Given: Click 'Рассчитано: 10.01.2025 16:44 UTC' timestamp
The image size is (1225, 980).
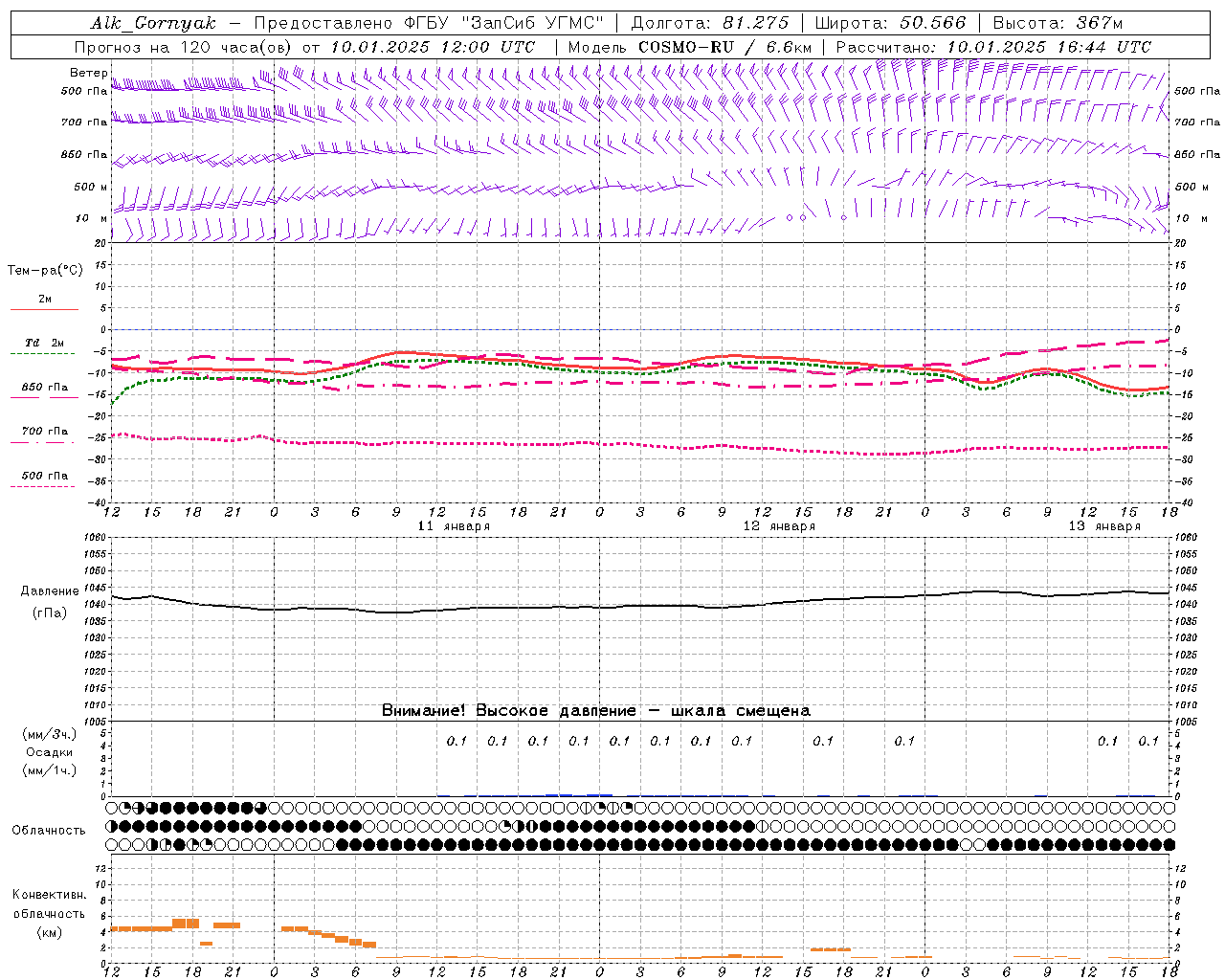Looking at the screenshot, I should [x=993, y=47].
